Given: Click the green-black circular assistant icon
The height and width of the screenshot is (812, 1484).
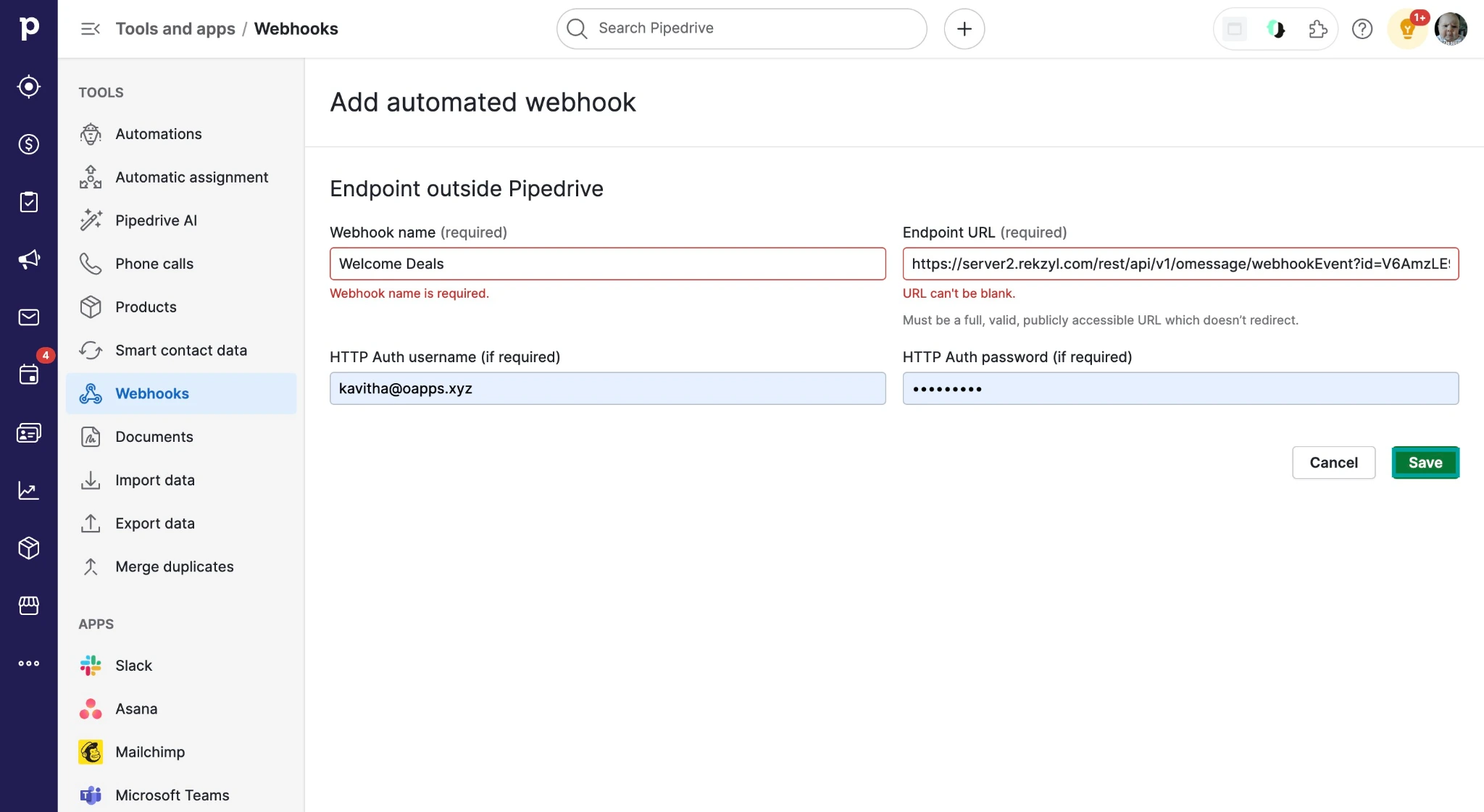Looking at the screenshot, I should click(x=1276, y=29).
